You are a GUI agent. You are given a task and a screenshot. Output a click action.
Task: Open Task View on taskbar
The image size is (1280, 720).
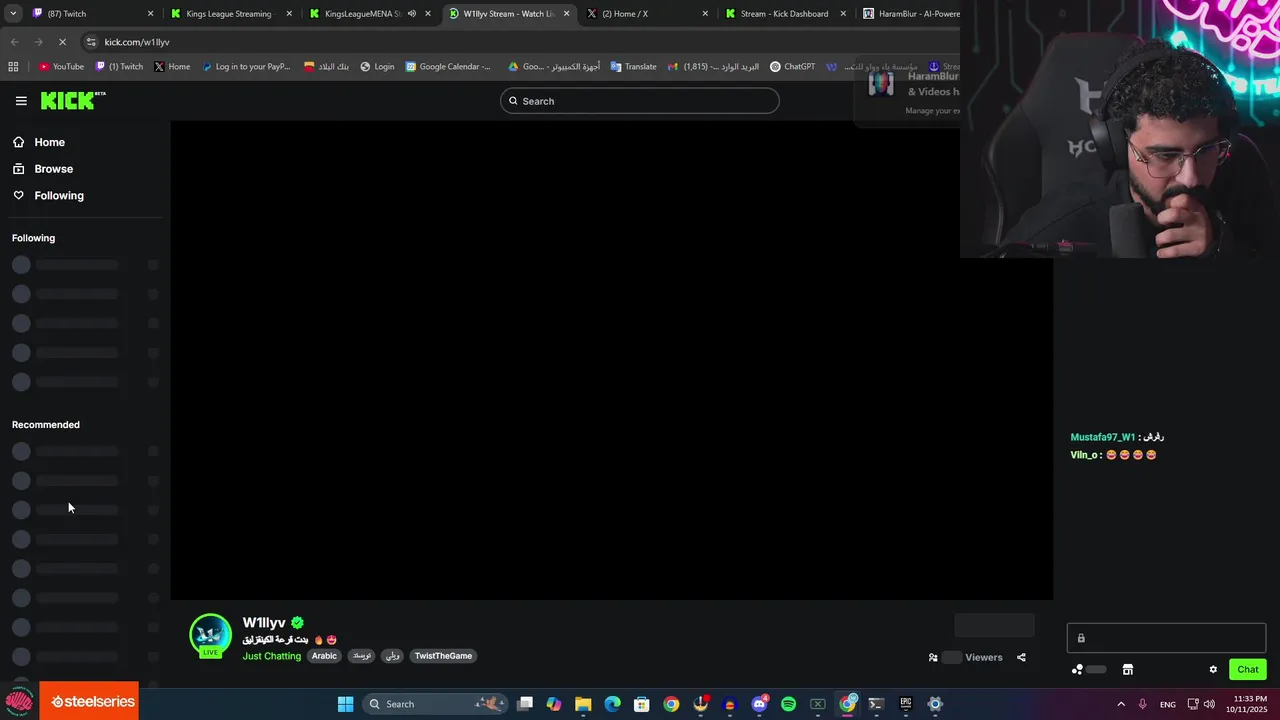pyautogui.click(x=525, y=704)
